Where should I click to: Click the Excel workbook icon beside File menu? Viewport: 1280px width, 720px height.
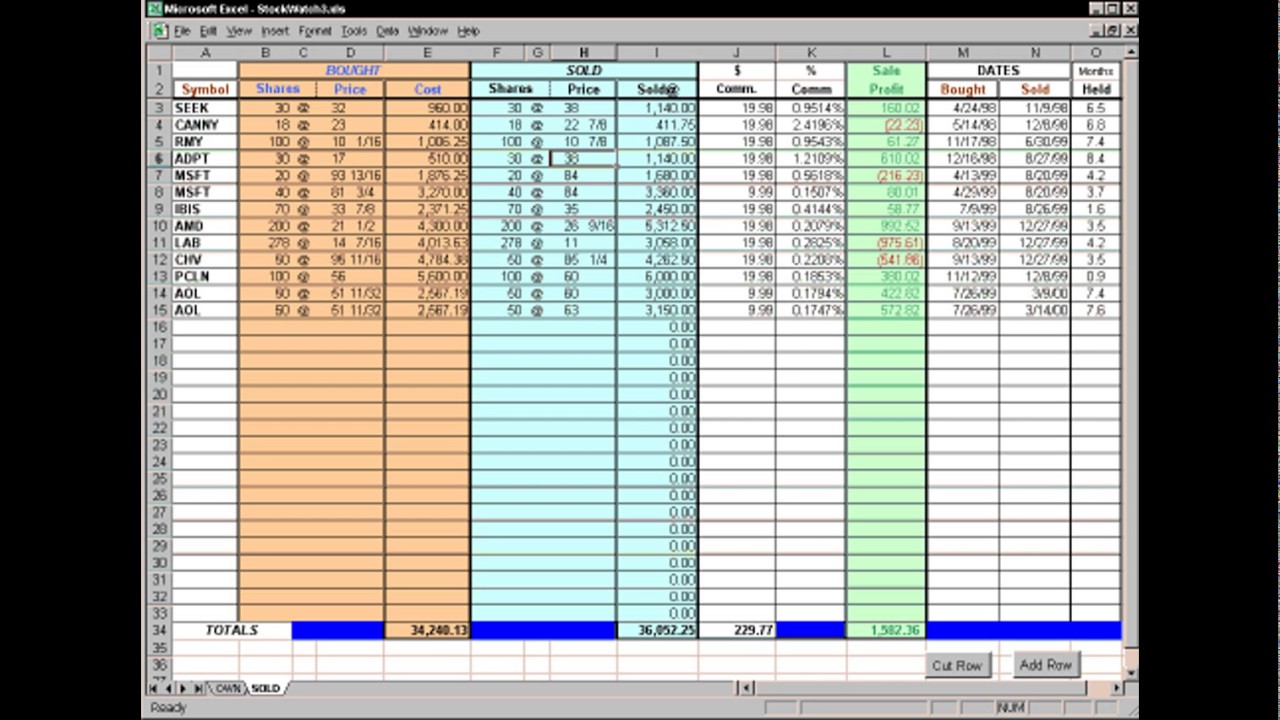point(160,31)
